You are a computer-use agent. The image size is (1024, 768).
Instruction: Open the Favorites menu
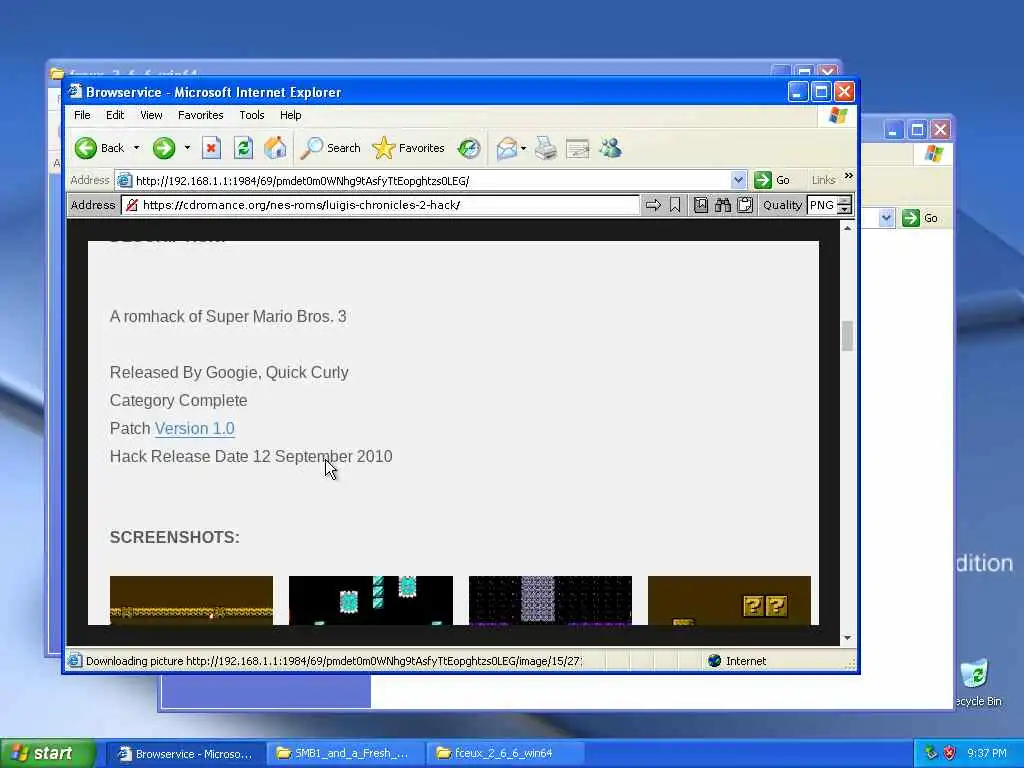tap(200, 115)
